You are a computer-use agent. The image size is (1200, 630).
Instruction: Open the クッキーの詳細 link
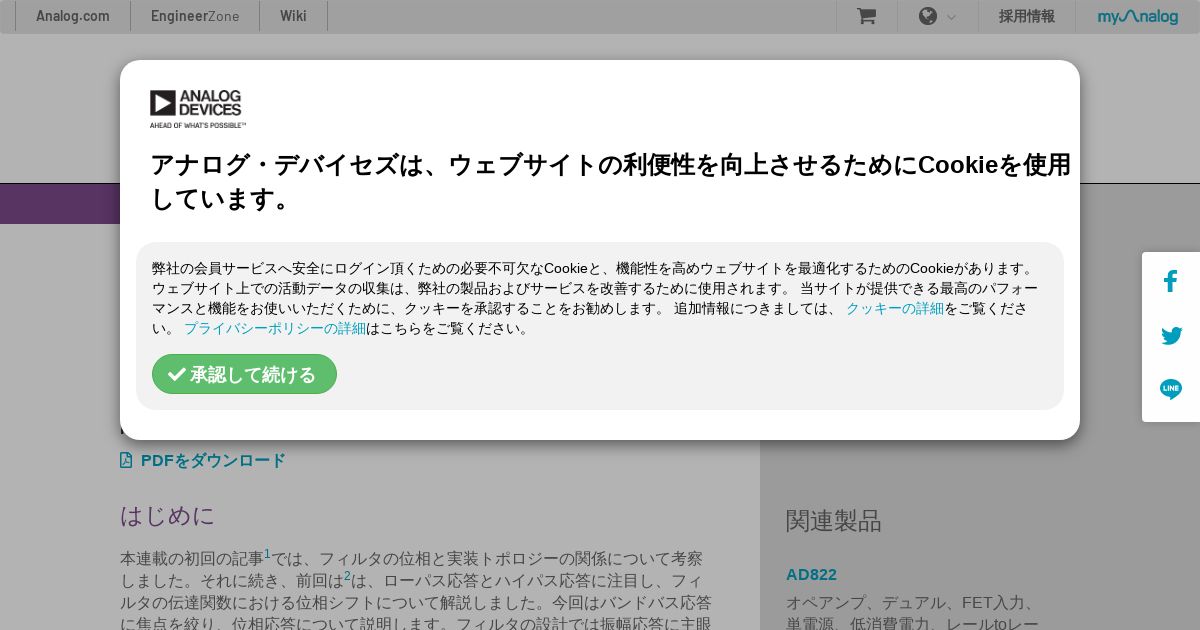(895, 308)
